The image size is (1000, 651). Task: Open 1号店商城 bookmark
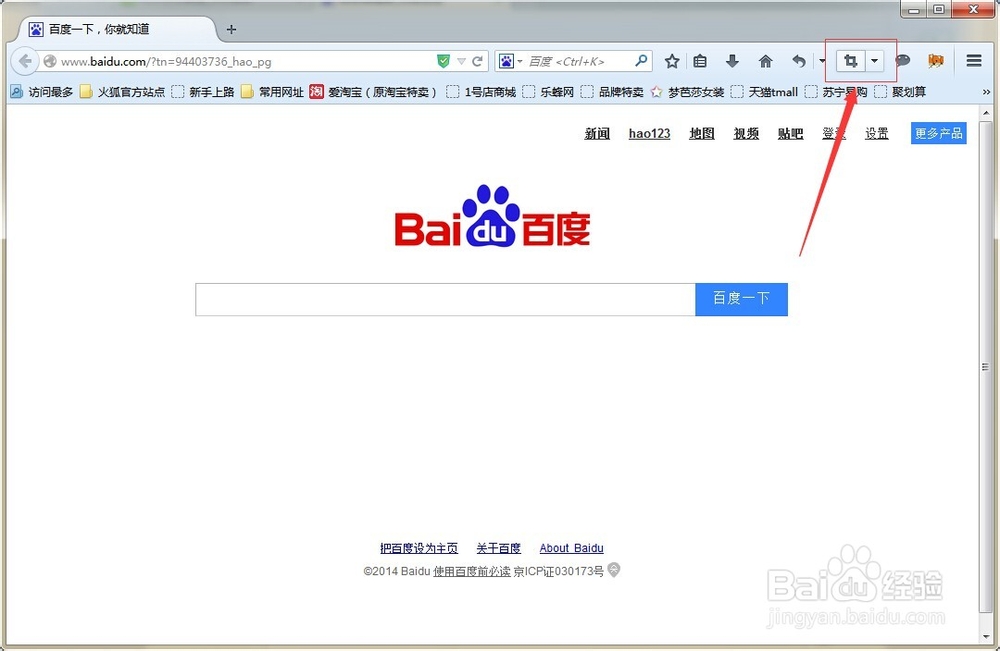coord(481,92)
